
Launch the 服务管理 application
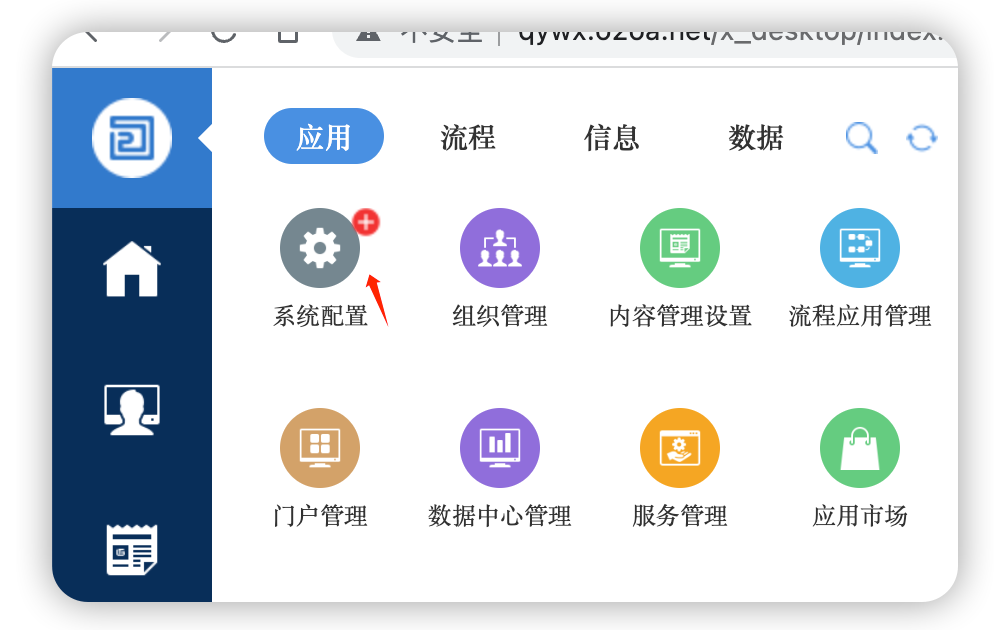[x=680, y=448]
